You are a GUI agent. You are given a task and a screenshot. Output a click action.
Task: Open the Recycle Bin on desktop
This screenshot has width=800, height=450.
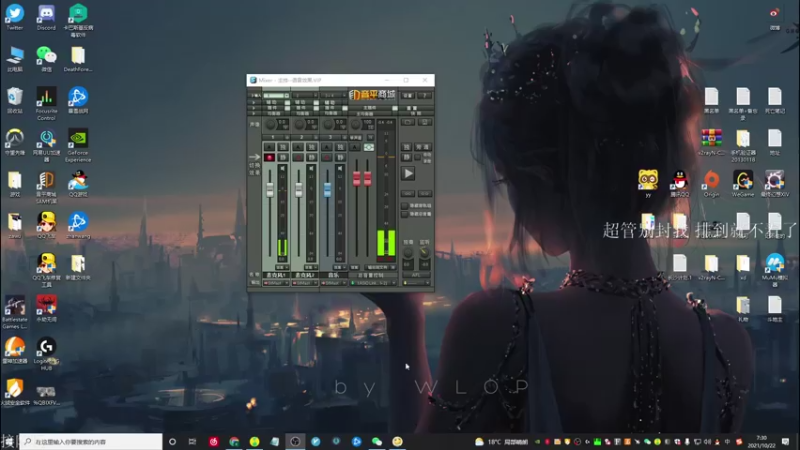coord(15,100)
